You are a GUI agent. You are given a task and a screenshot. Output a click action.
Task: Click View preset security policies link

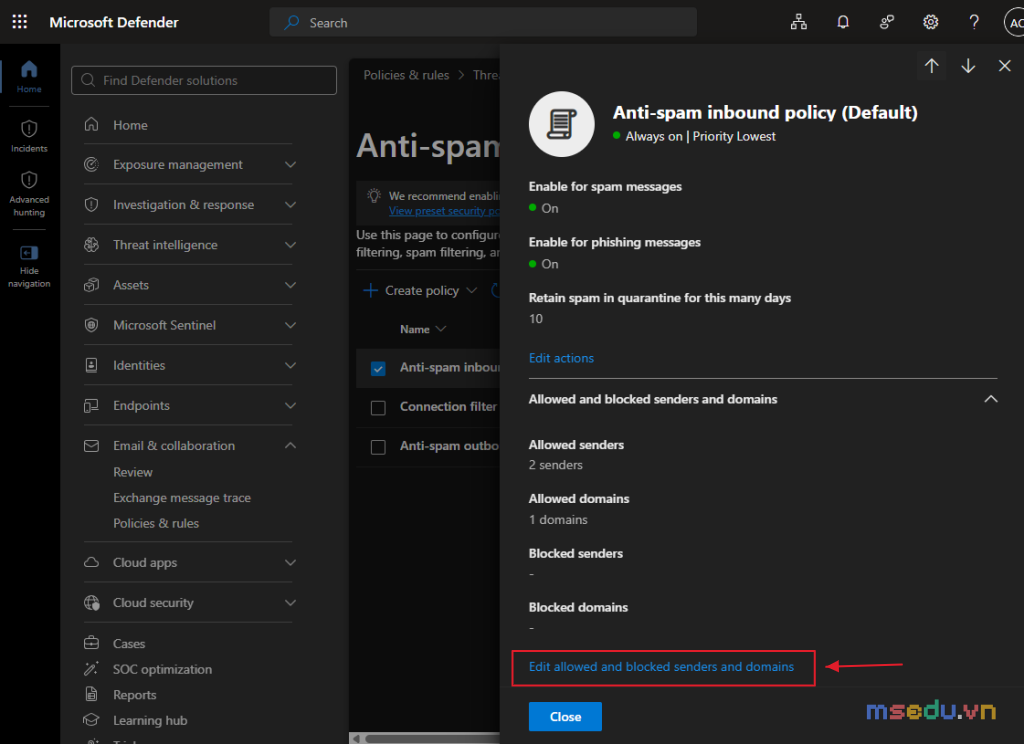[x=444, y=211]
